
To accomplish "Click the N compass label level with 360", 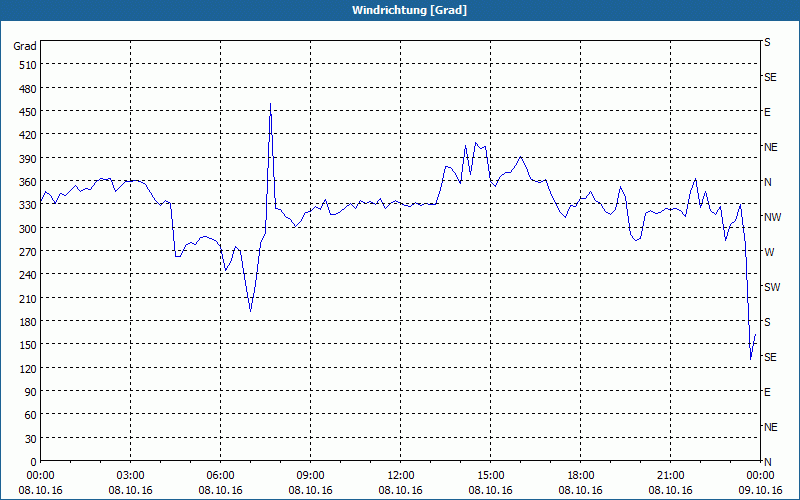I will click(x=767, y=182).
